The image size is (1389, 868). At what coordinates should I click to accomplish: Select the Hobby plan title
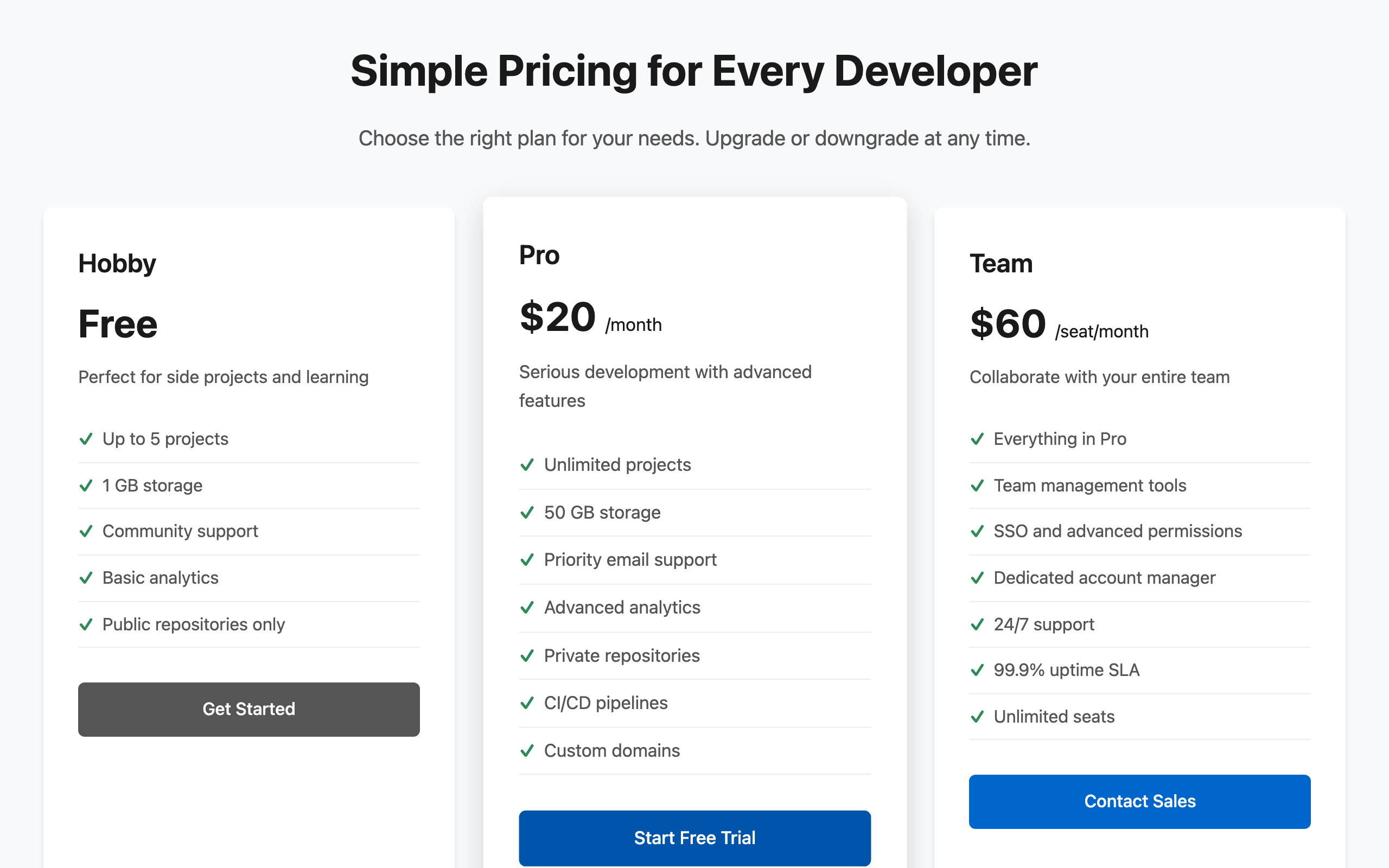pyautogui.click(x=117, y=264)
